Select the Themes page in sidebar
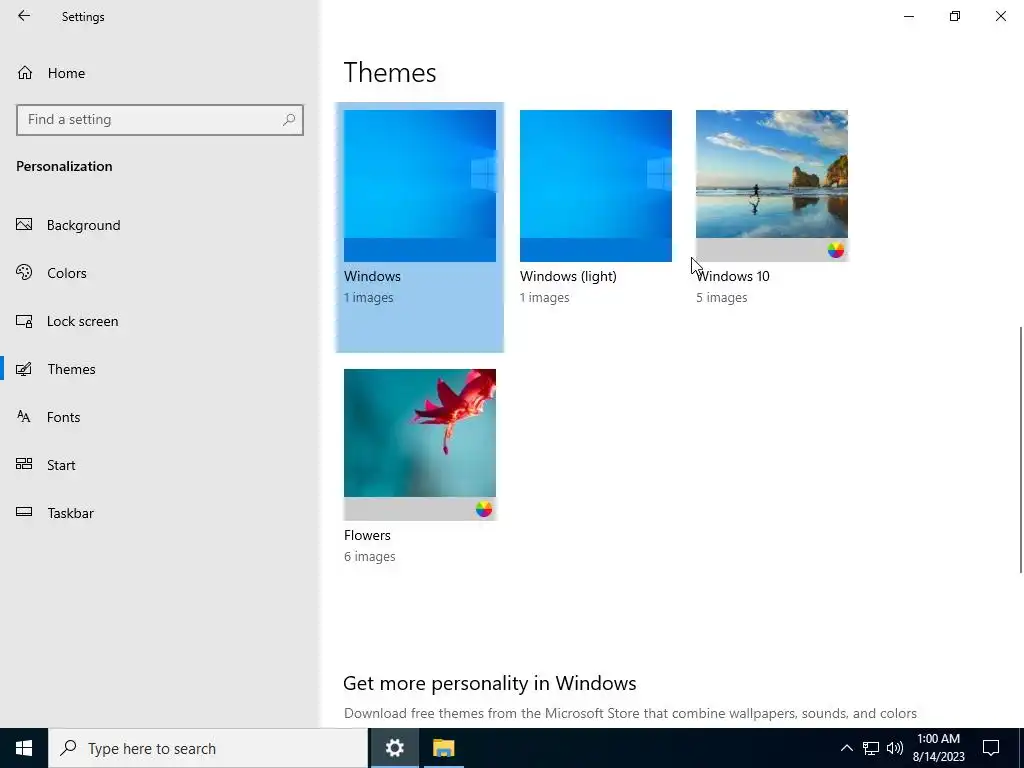1024x768 pixels. (160, 369)
